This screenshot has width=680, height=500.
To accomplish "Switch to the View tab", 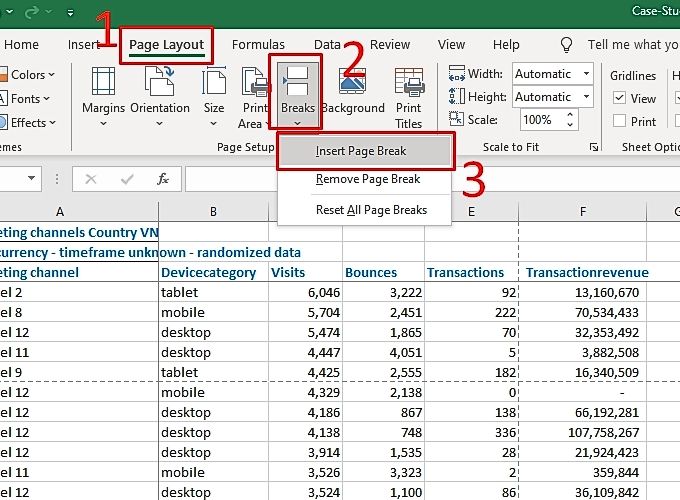I will coord(451,45).
